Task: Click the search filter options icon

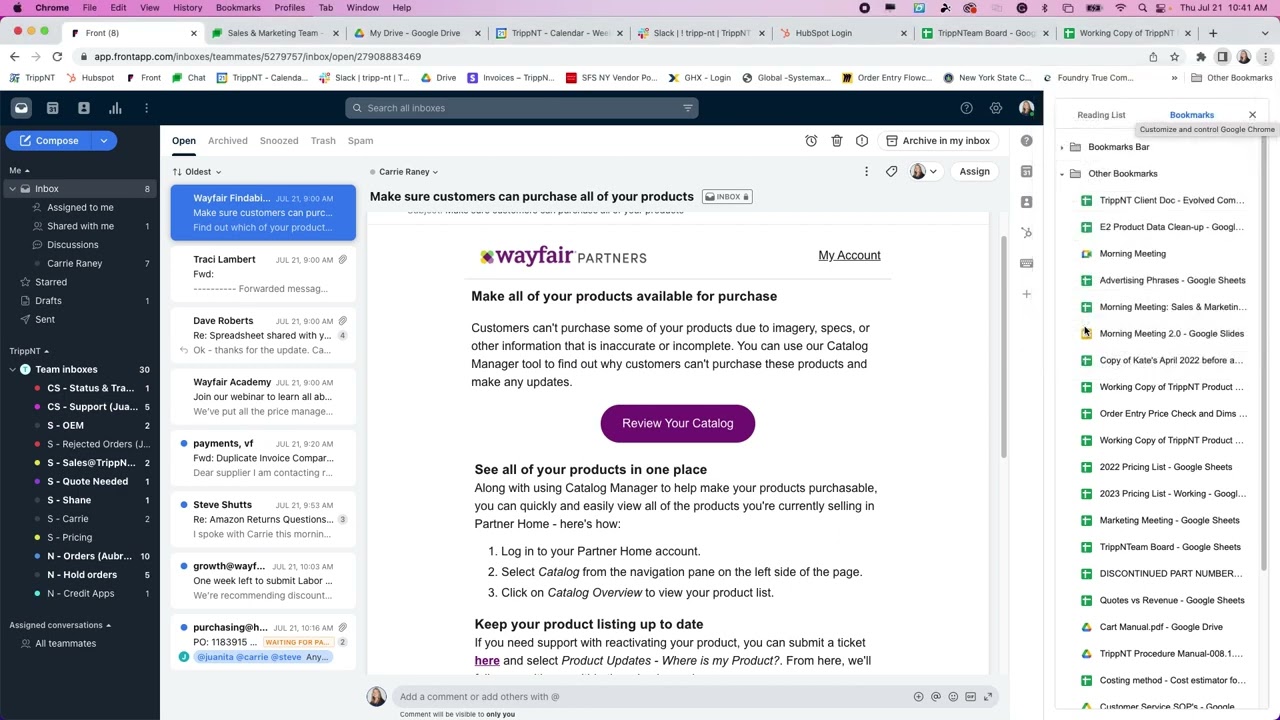Action: click(688, 108)
